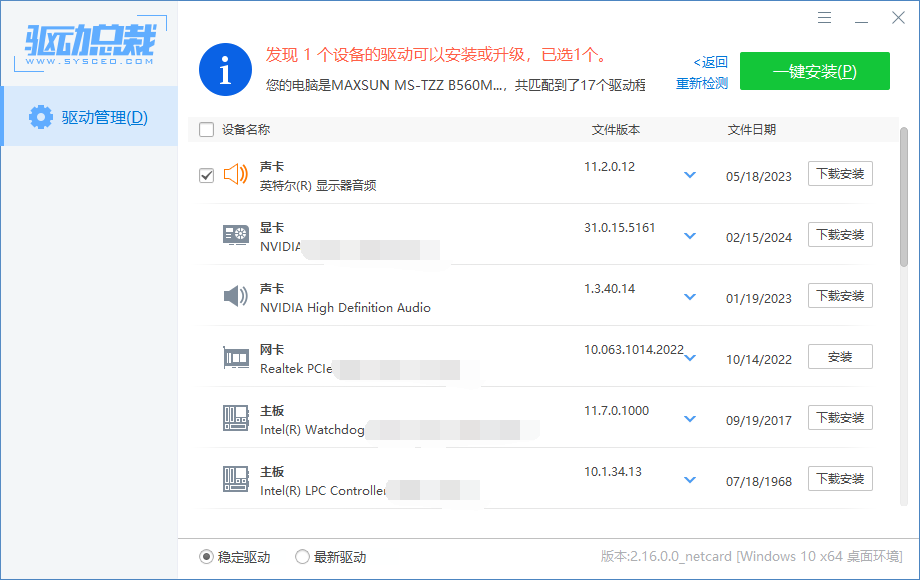Check the select-all checkbox beside 设备名称

[x=206, y=129]
